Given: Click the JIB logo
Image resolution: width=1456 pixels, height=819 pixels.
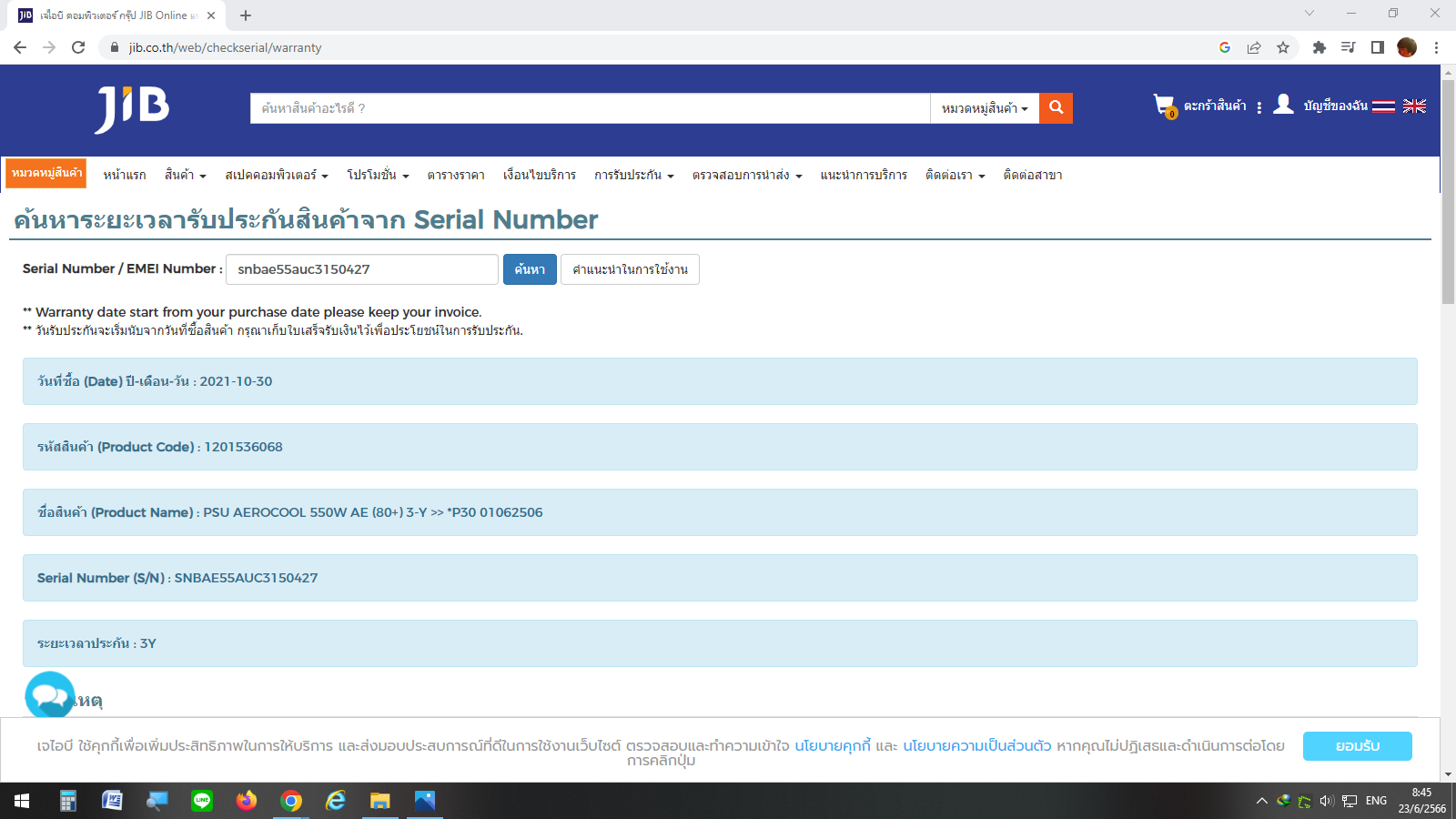Looking at the screenshot, I should click(132, 108).
